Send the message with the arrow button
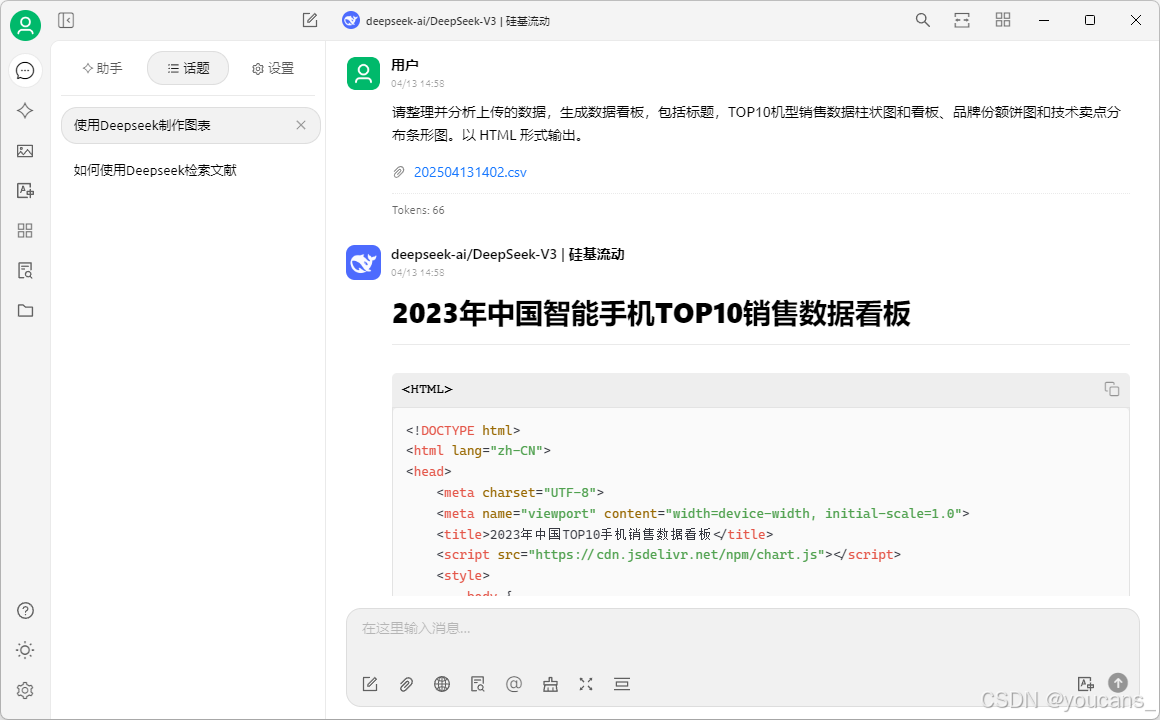The height and width of the screenshot is (720, 1160). [1118, 682]
